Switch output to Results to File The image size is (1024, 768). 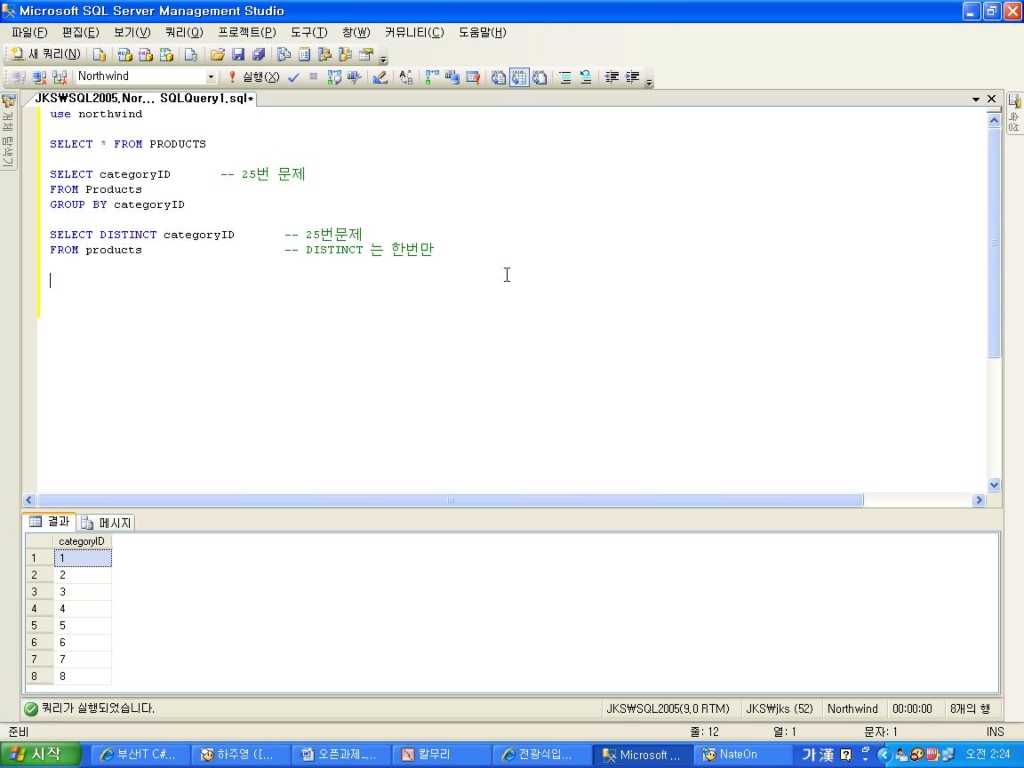coord(539,77)
